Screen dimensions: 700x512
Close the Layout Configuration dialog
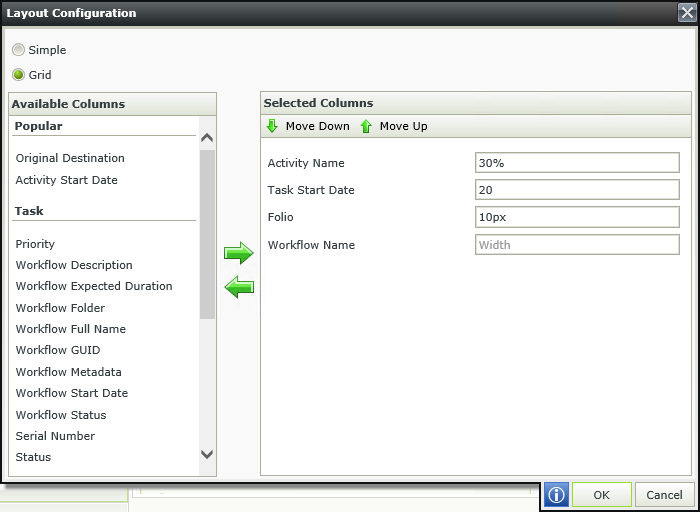pos(687,13)
